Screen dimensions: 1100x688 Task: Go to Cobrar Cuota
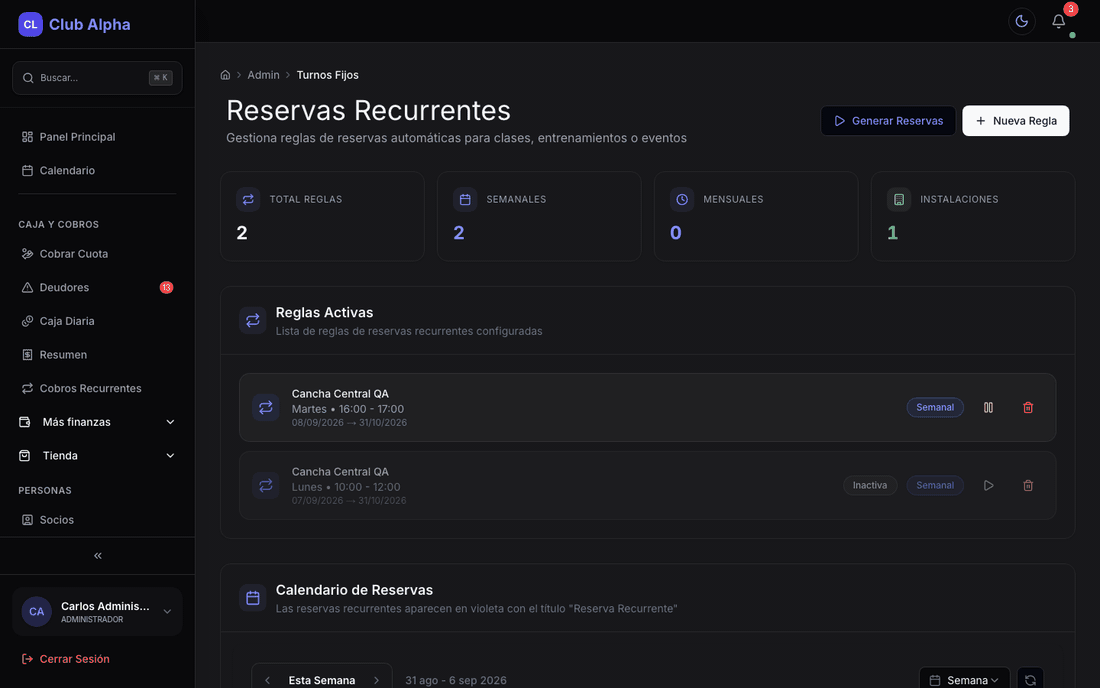point(98,254)
